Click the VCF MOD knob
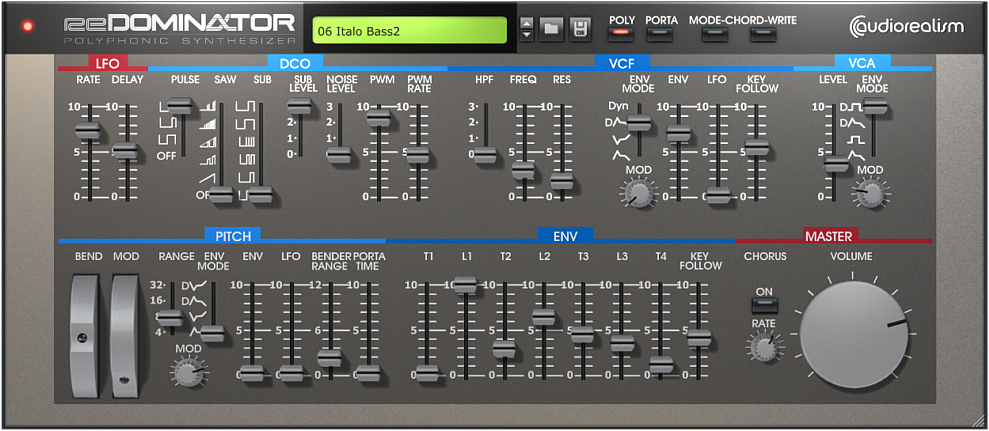The width and height of the screenshot is (989, 431). (639, 193)
